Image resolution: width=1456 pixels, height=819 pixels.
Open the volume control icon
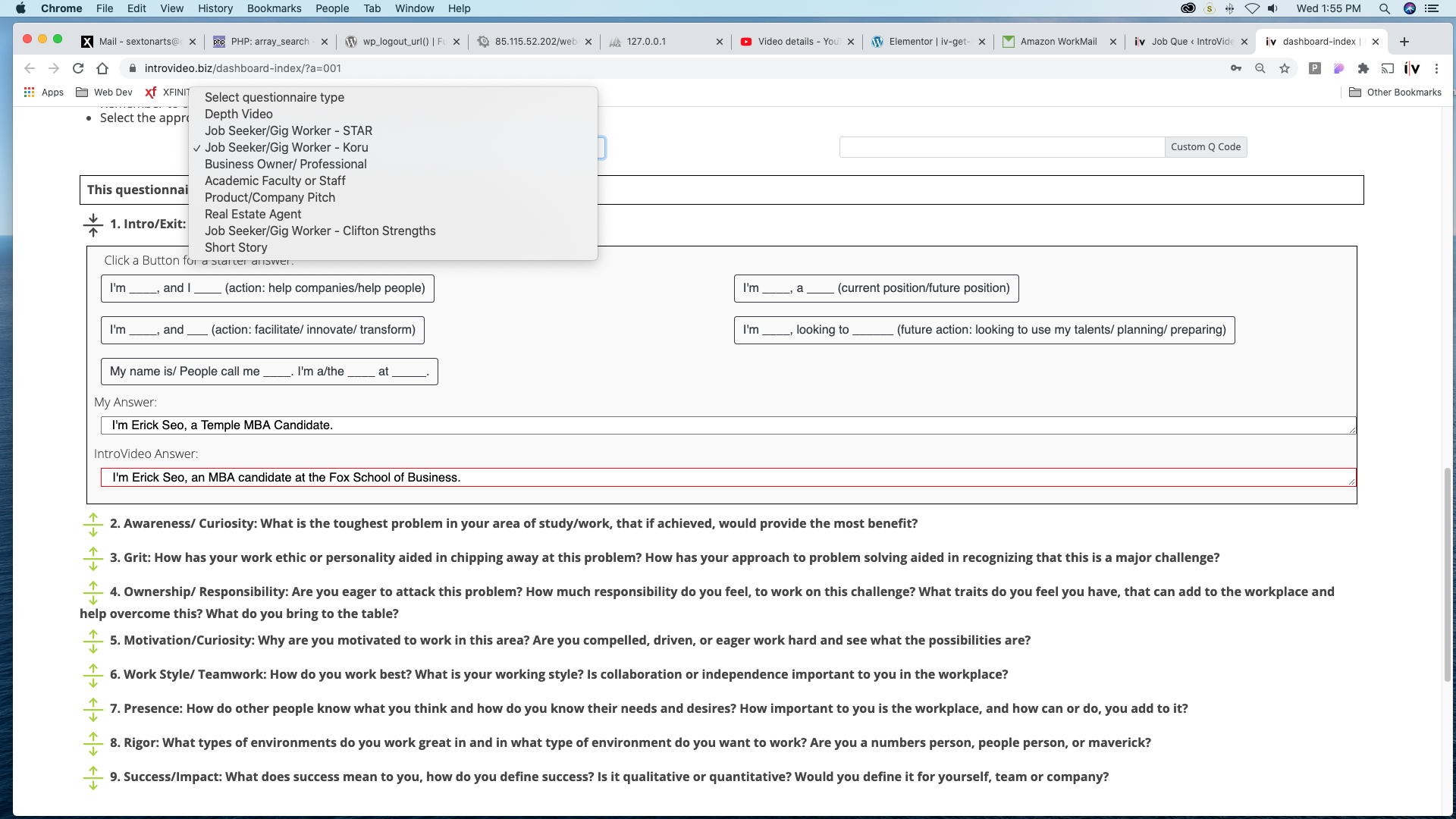(x=1273, y=8)
